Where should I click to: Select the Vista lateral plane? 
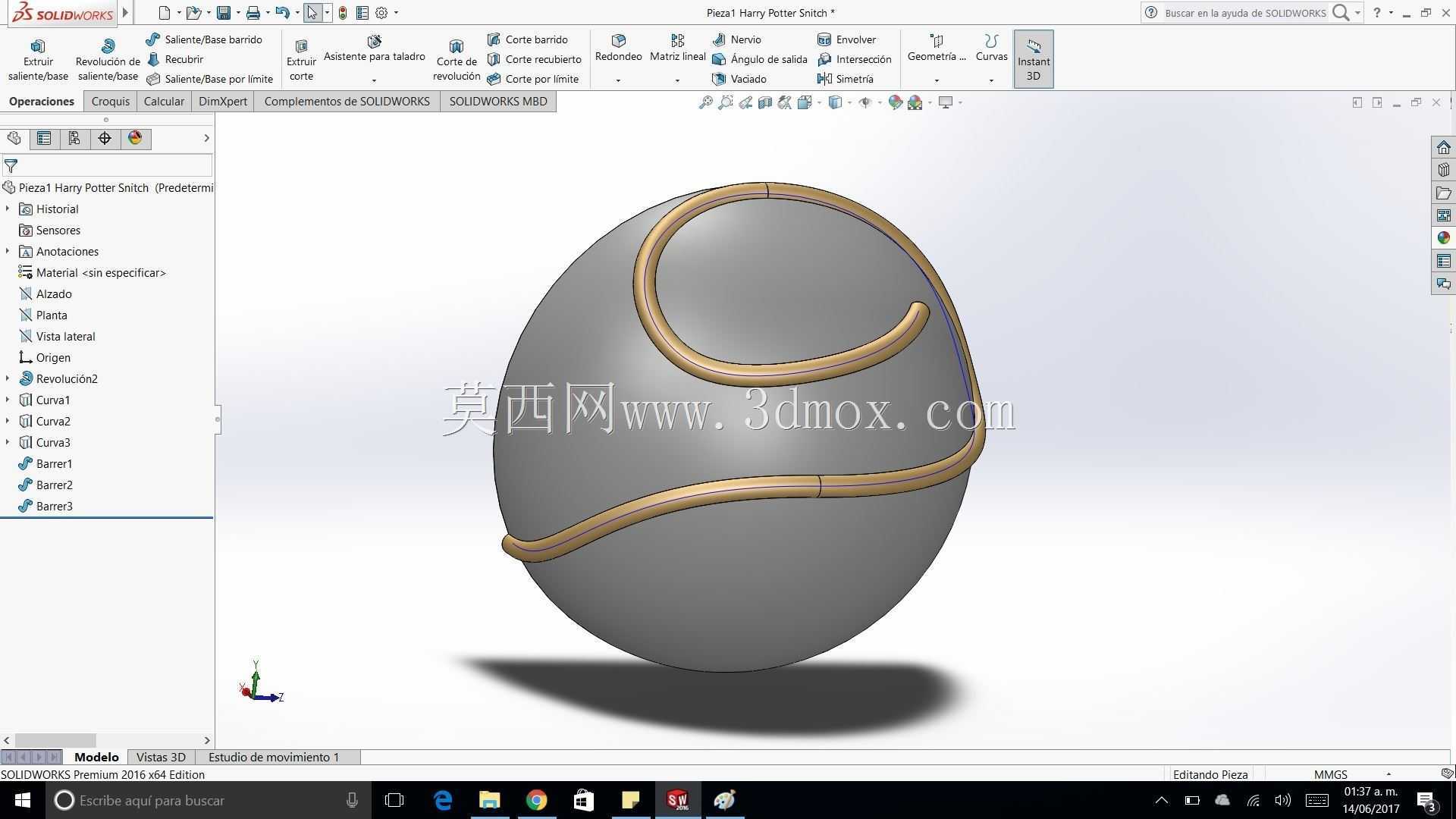pos(57,336)
